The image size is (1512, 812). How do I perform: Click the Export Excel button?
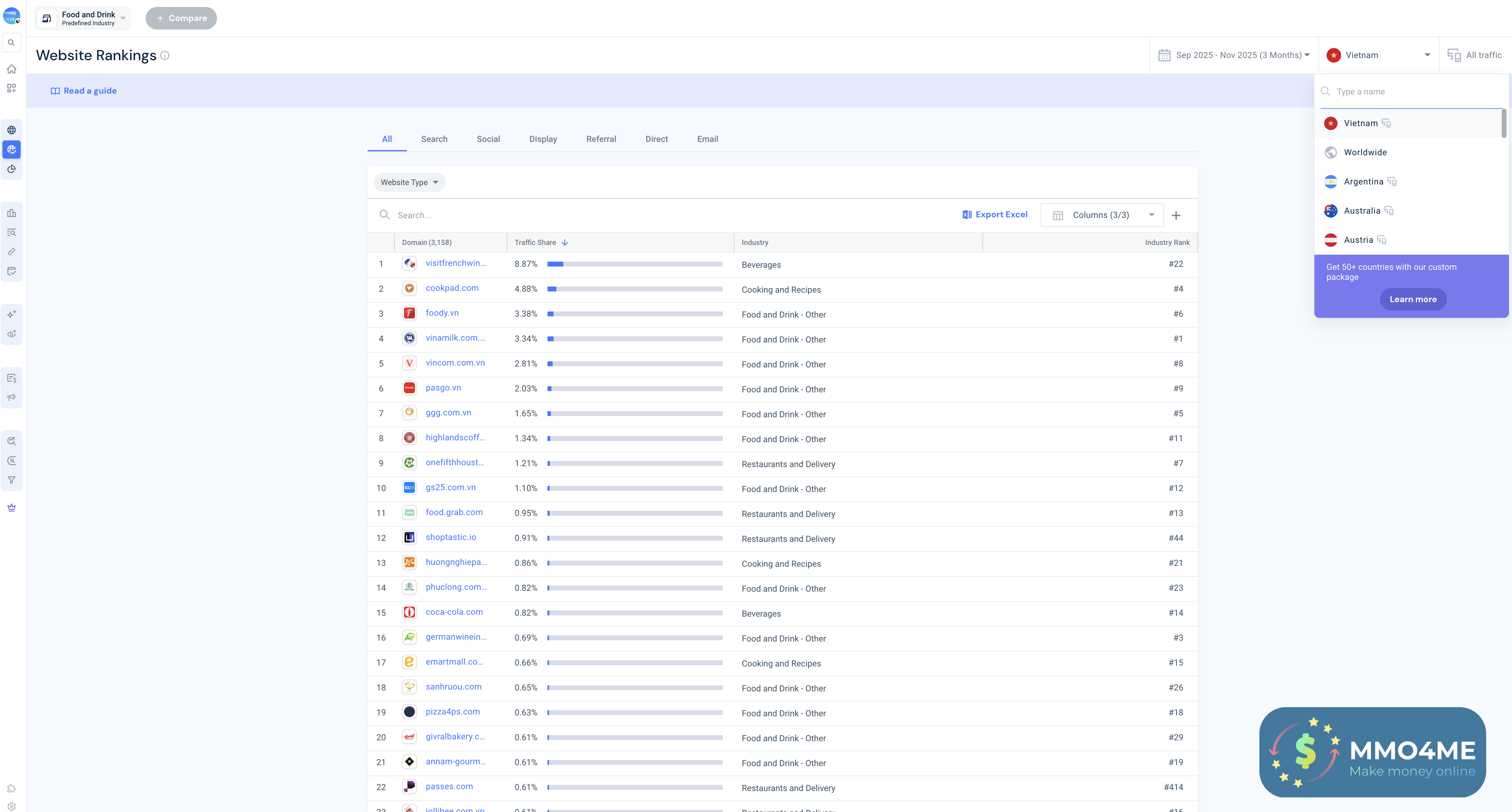tap(995, 215)
